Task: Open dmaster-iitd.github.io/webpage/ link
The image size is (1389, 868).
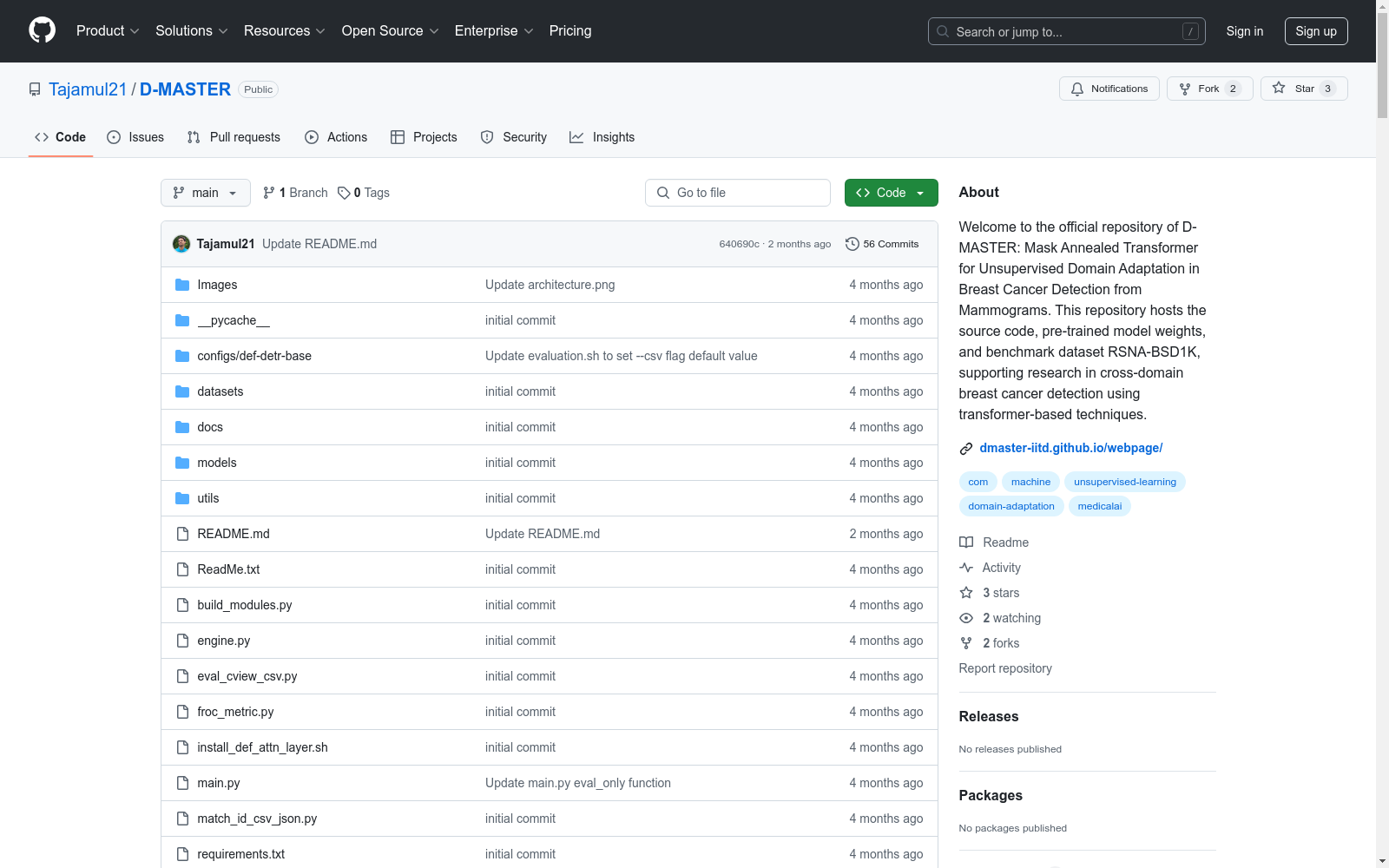Action: pyautogui.click(x=1070, y=448)
